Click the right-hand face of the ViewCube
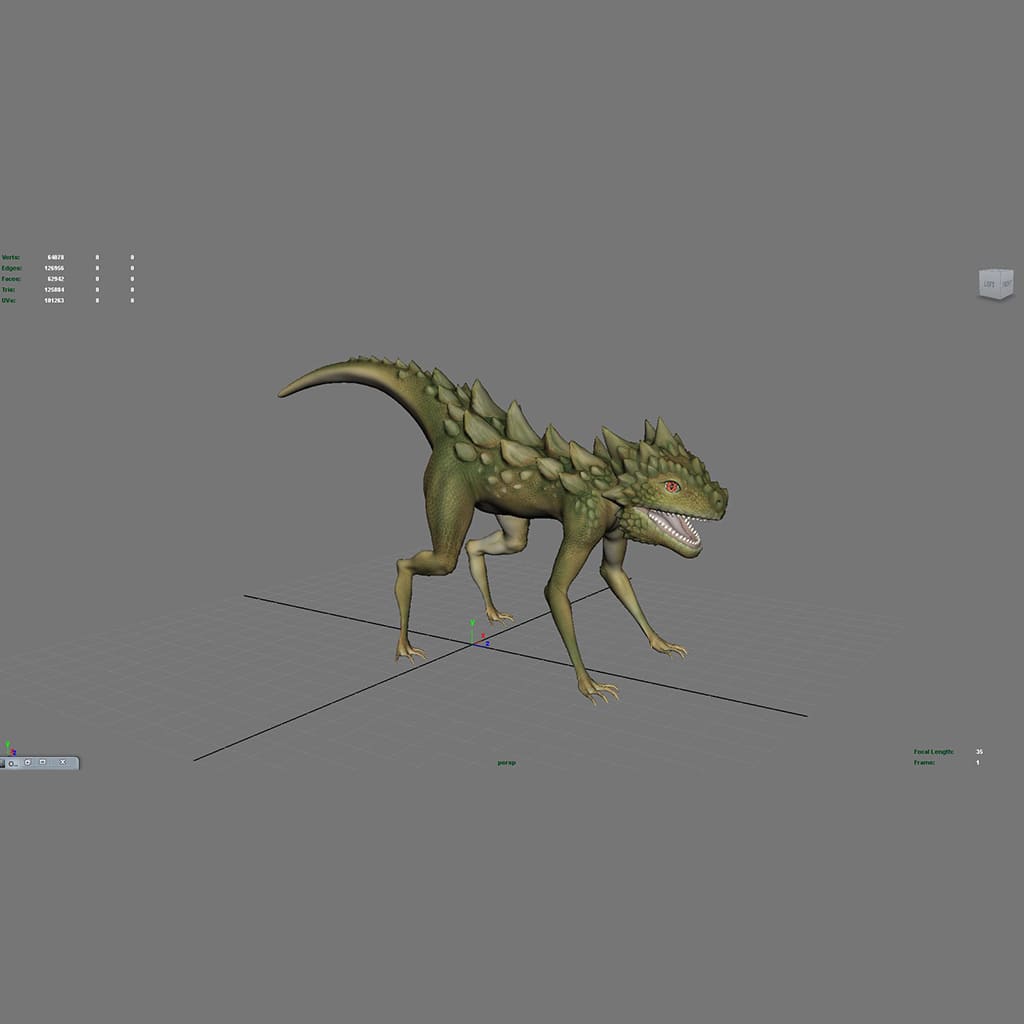 1006,286
